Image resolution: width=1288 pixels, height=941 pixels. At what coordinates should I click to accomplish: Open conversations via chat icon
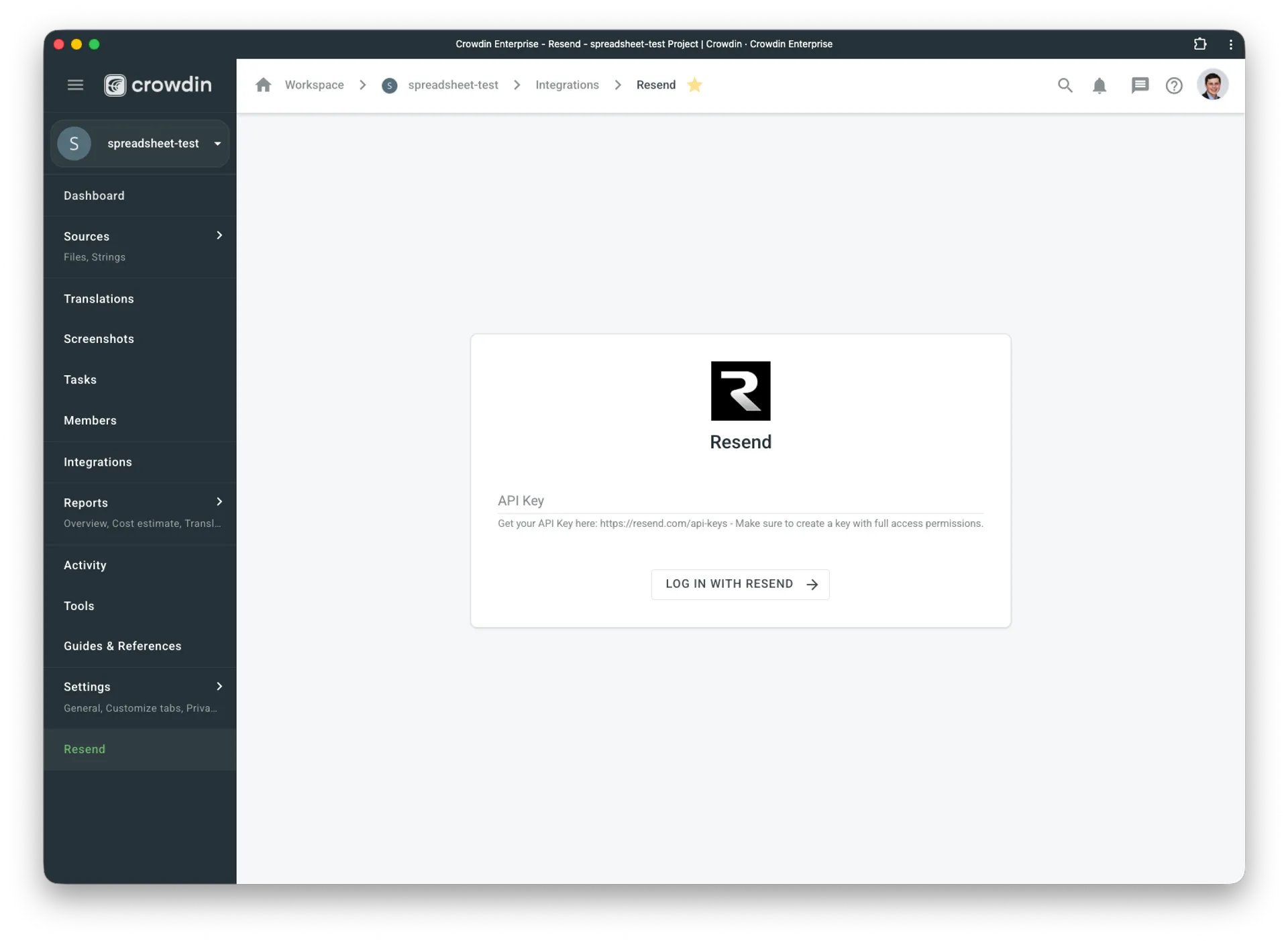[1140, 85]
